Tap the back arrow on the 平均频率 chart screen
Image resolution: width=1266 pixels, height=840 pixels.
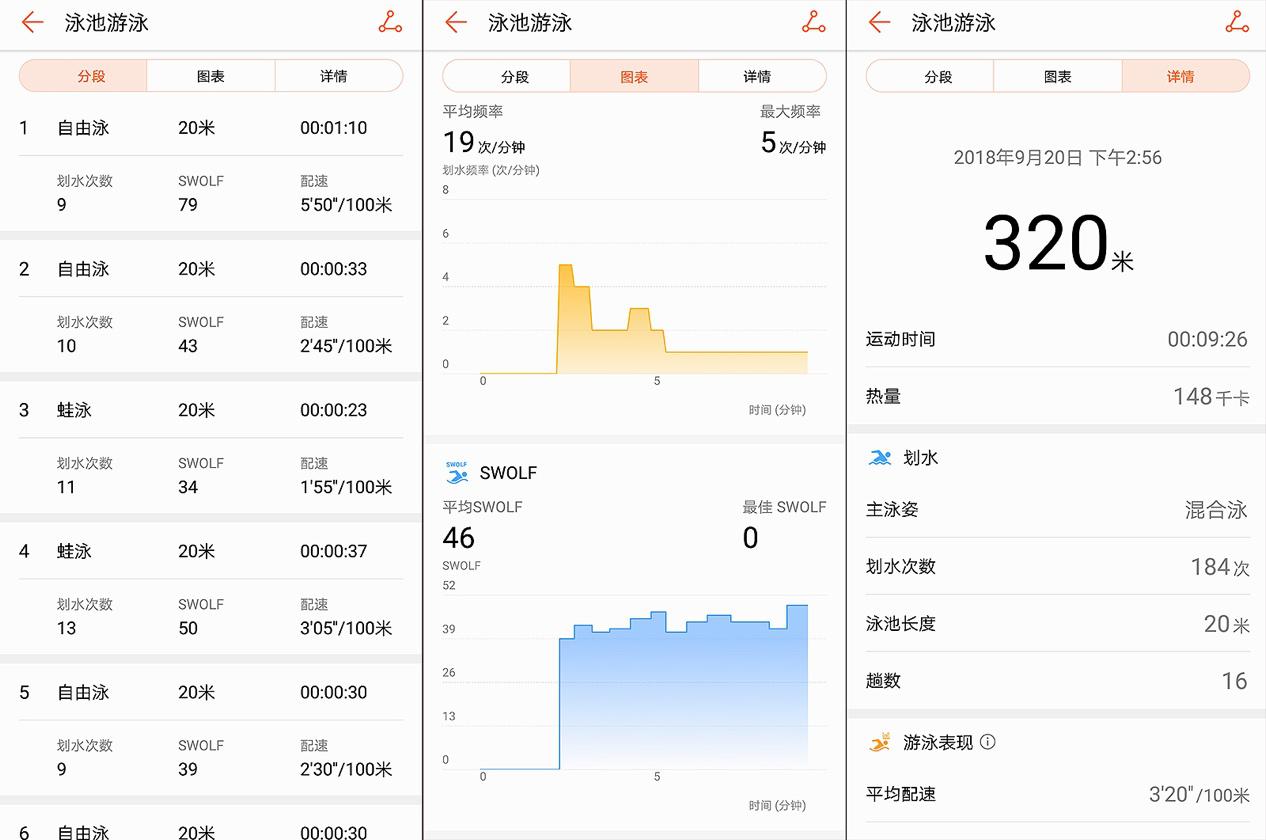pos(456,22)
